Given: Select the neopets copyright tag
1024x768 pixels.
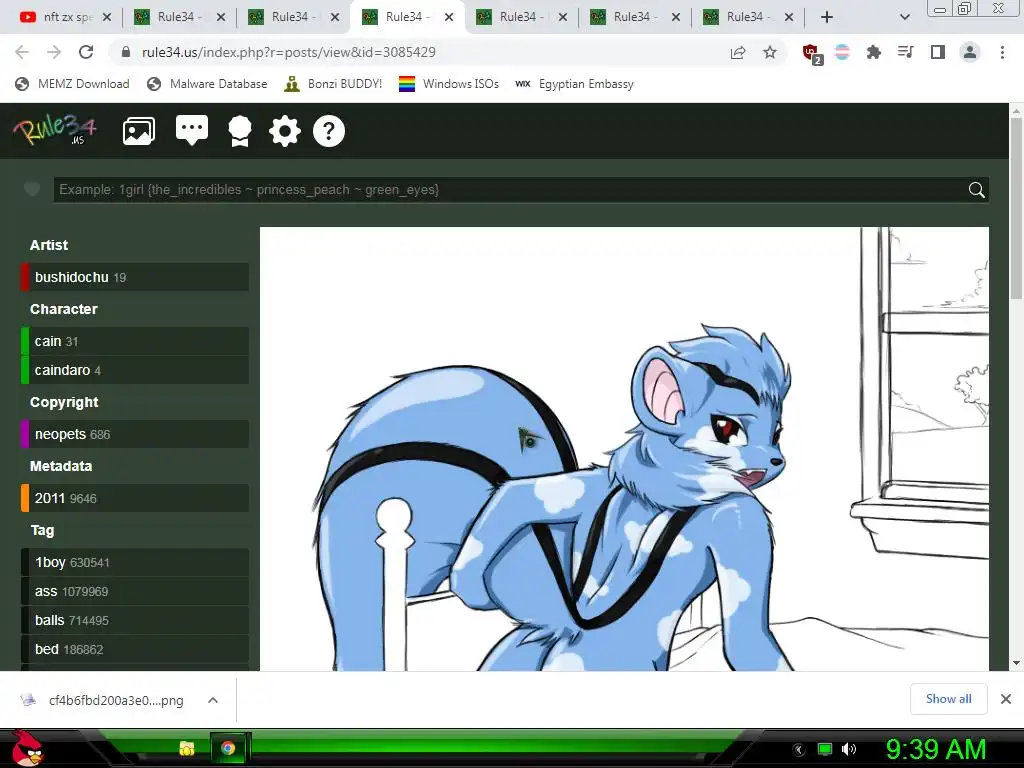Looking at the screenshot, I should point(60,434).
